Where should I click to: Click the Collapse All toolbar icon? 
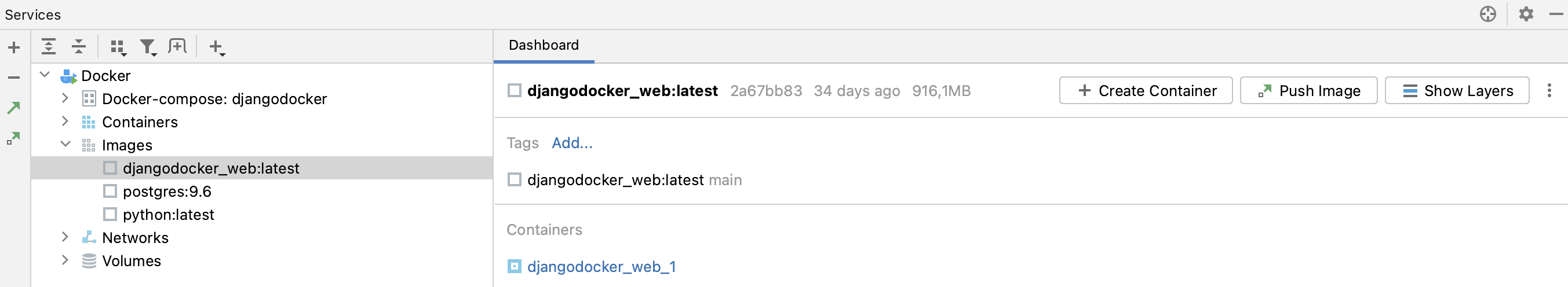[79, 46]
